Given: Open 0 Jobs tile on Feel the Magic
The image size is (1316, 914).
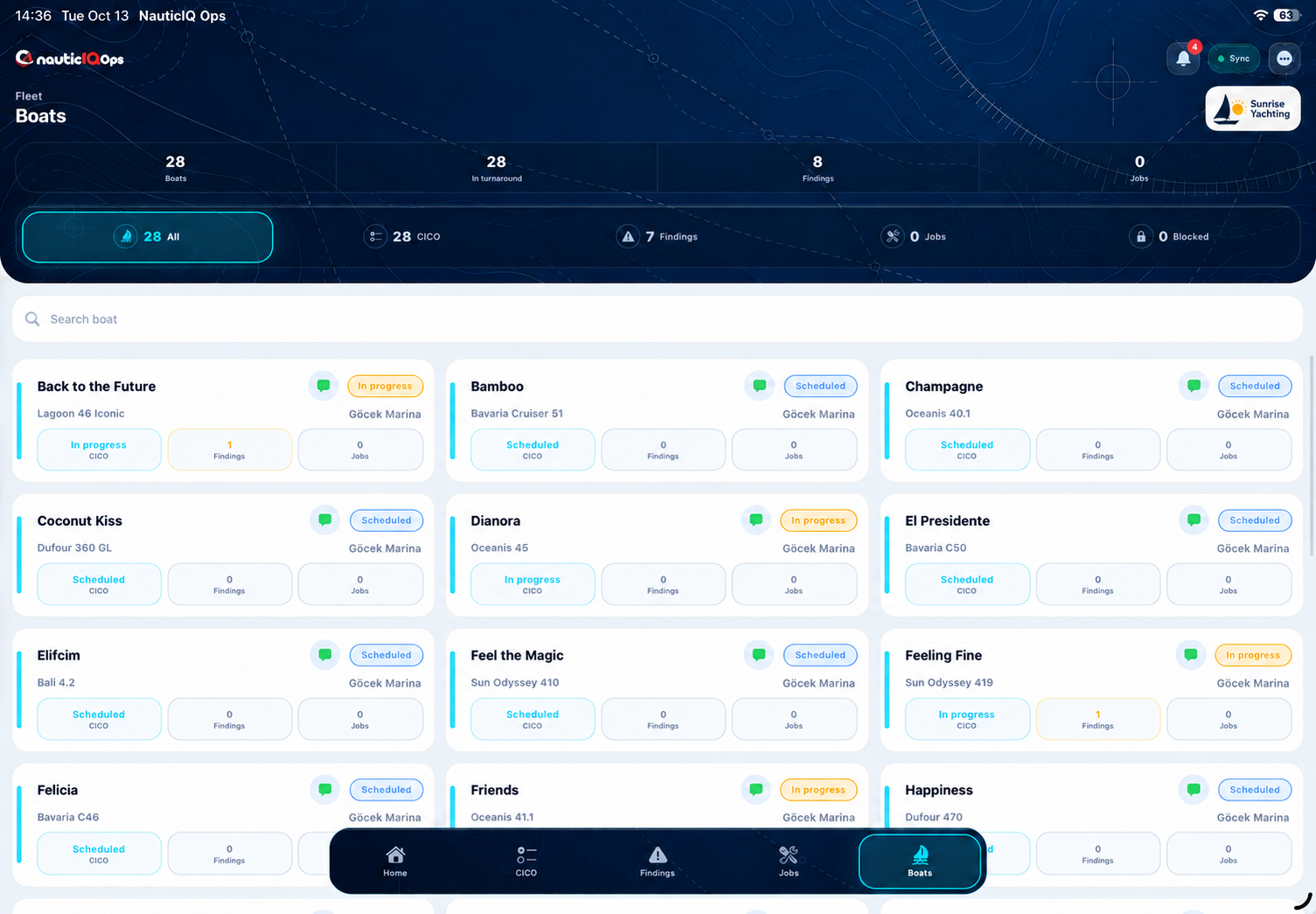Looking at the screenshot, I should tap(794, 719).
